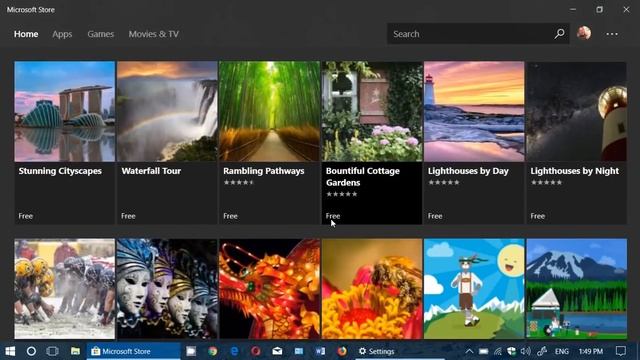This screenshot has height=360, width=640.
Task: Open the Apps tab
Action: point(62,34)
